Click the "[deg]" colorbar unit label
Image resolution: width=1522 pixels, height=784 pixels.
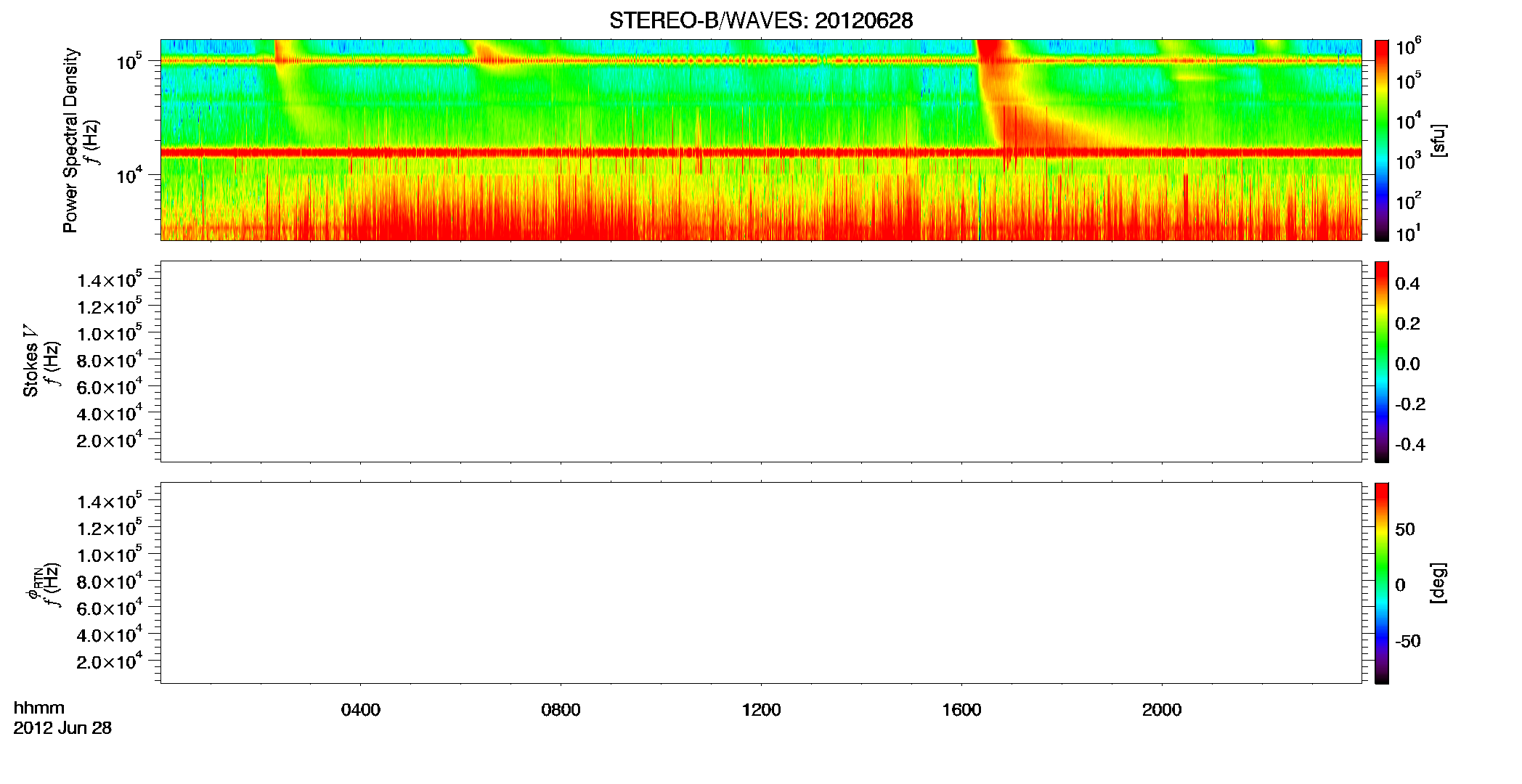pos(1438,583)
